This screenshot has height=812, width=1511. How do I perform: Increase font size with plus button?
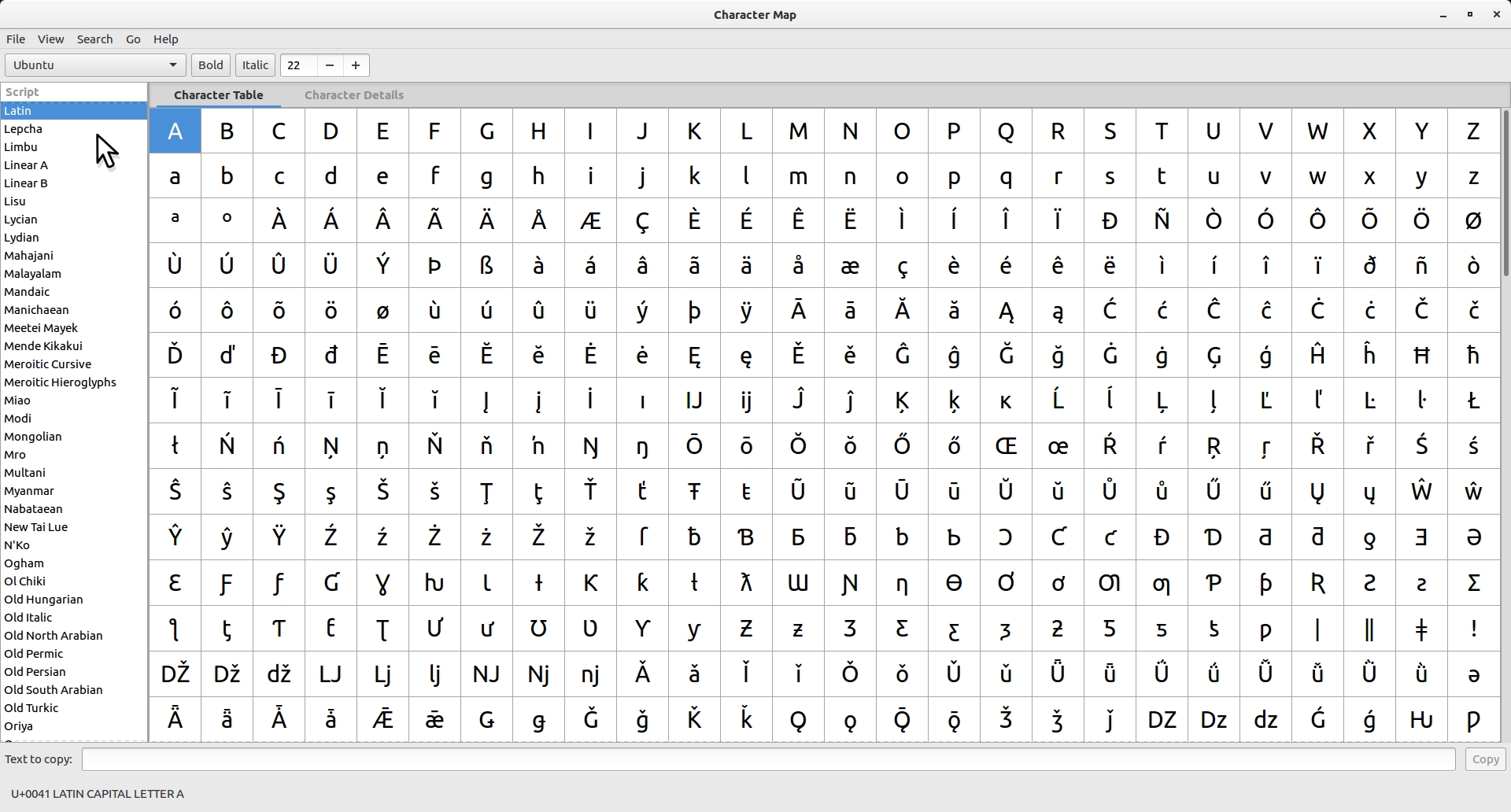(x=356, y=65)
